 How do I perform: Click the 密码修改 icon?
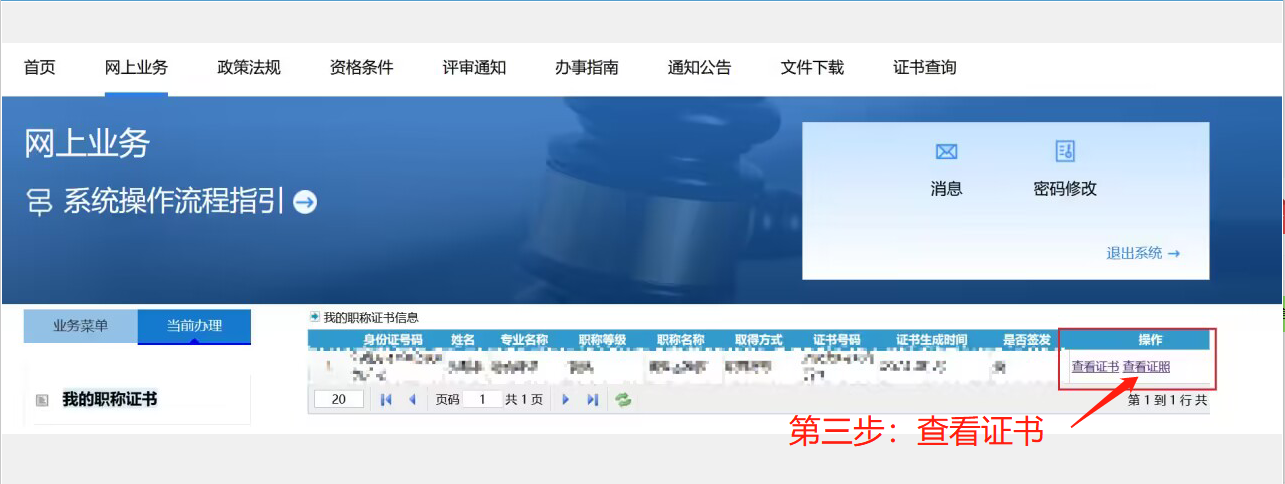[1065, 152]
